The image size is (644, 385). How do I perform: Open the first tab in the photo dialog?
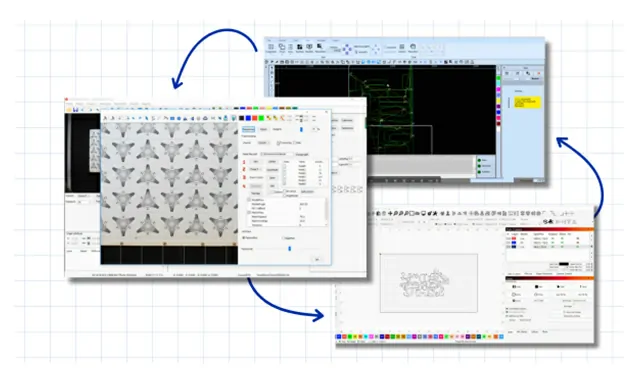click(x=248, y=129)
